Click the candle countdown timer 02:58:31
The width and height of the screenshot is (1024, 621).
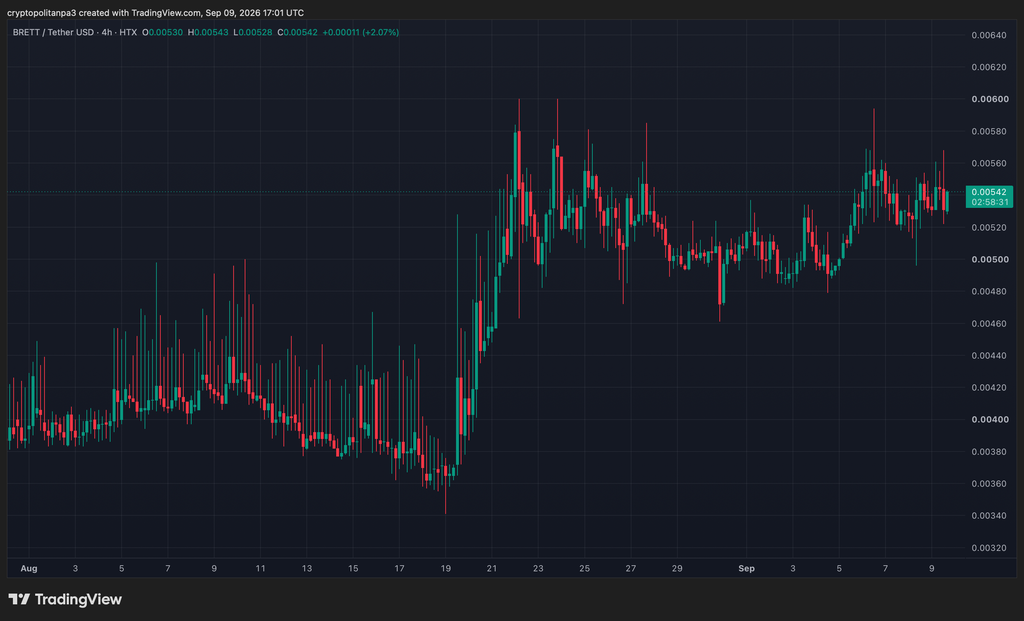pyautogui.click(x=989, y=202)
